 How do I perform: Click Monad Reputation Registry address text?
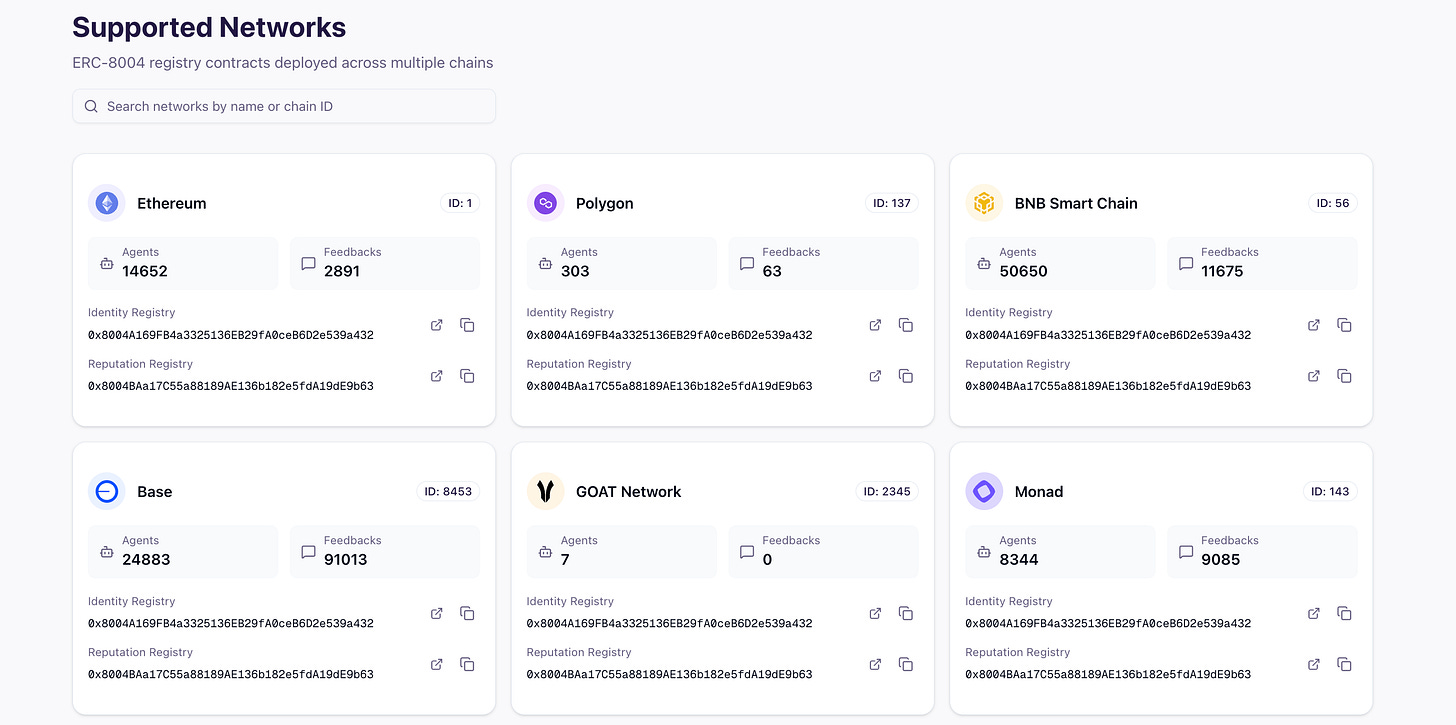tap(1108, 675)
